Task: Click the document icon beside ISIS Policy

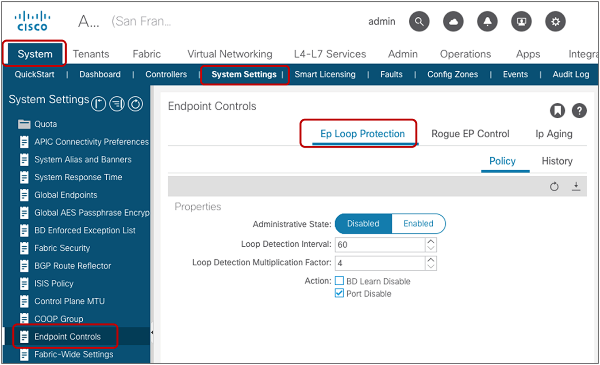Action: coord(24,283)
